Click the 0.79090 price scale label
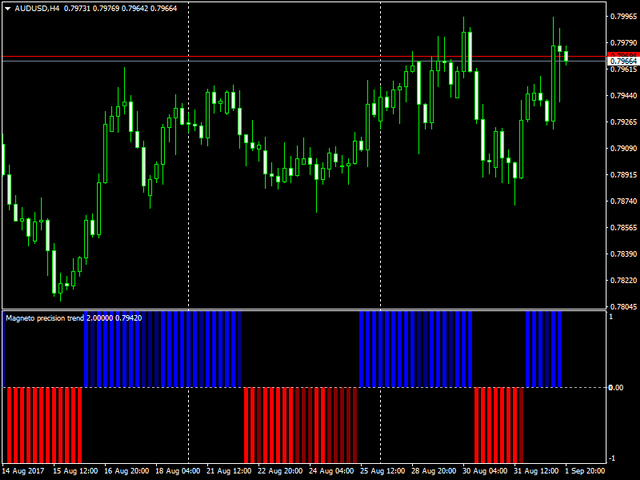The image size is (640, 480). tap(623, 148)
